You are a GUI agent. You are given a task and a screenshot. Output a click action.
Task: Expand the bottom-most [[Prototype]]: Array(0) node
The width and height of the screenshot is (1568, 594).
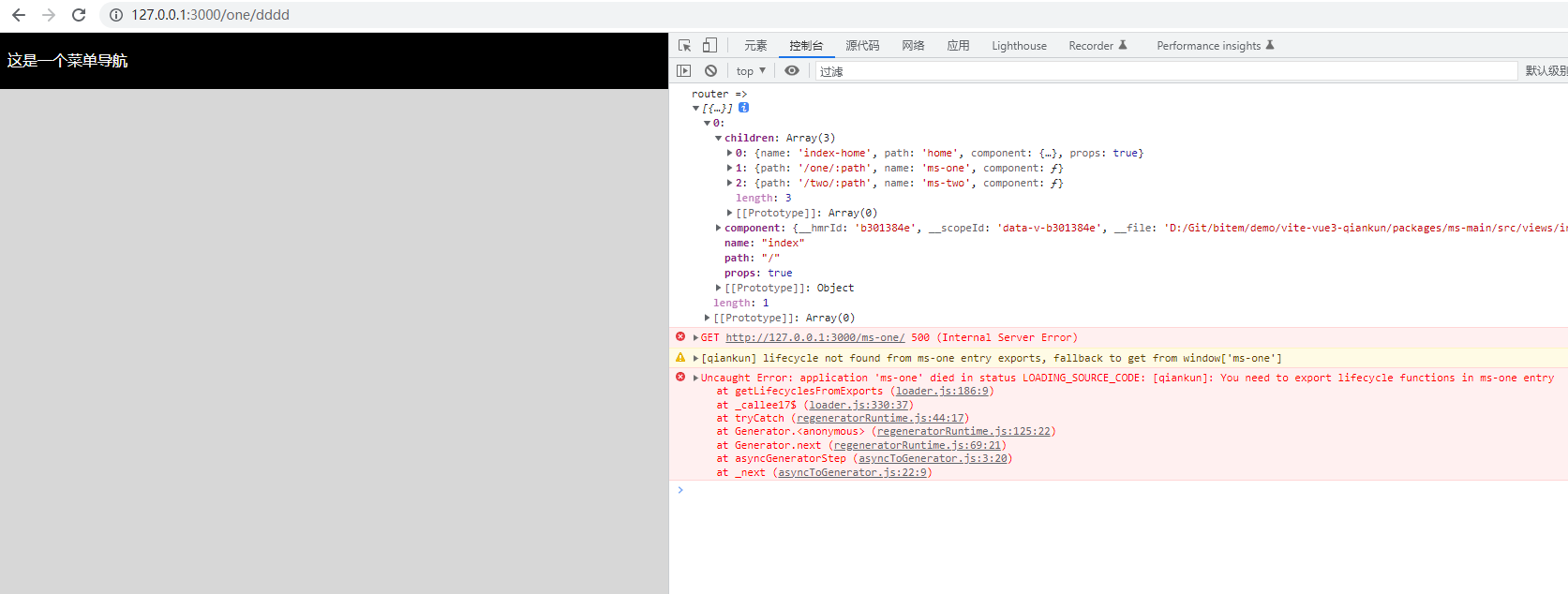(x=707, y=318)
